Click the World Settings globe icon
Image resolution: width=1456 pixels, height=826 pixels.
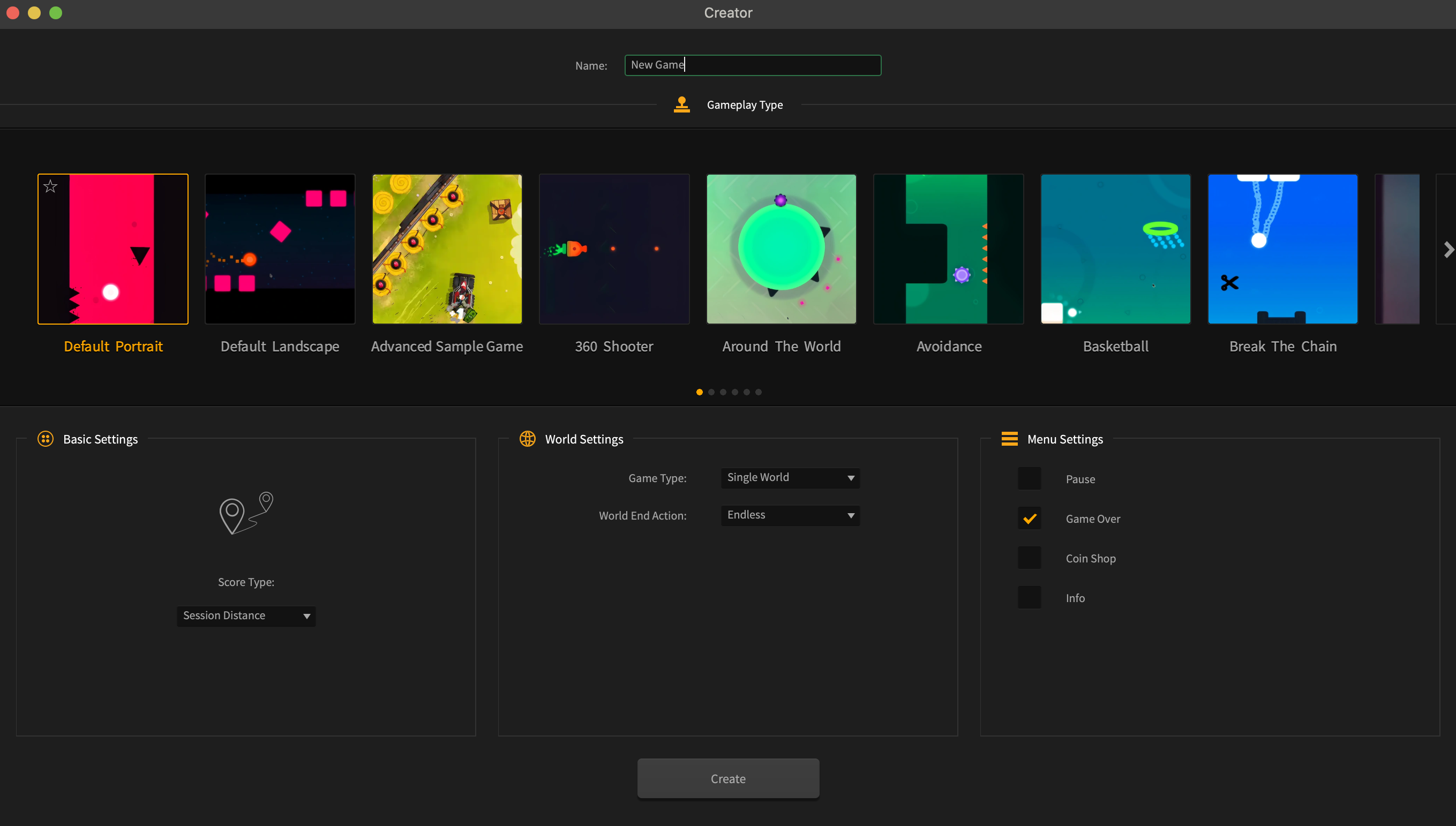tap(527, 439)
